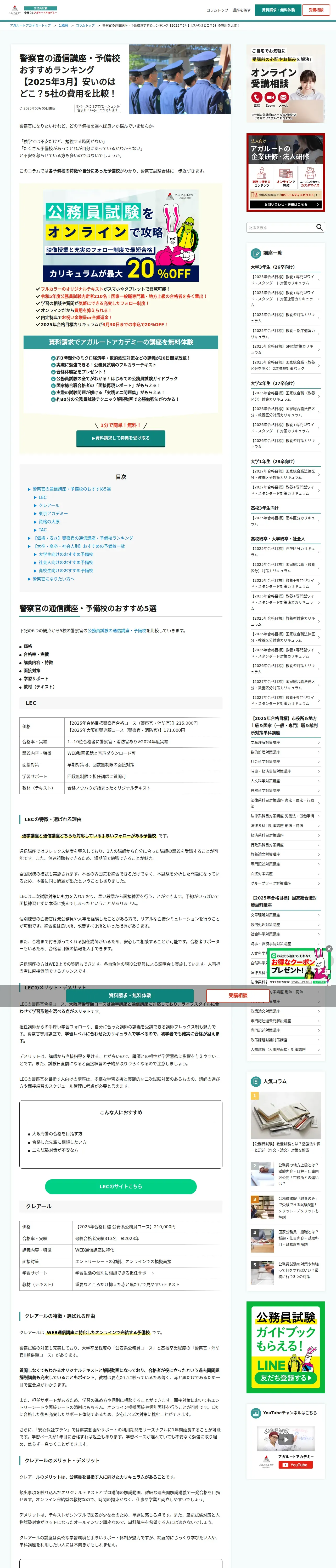Open 講座を探す in header menu
The width and height of the screenshot is (336, 1568).
pos(242,10)
